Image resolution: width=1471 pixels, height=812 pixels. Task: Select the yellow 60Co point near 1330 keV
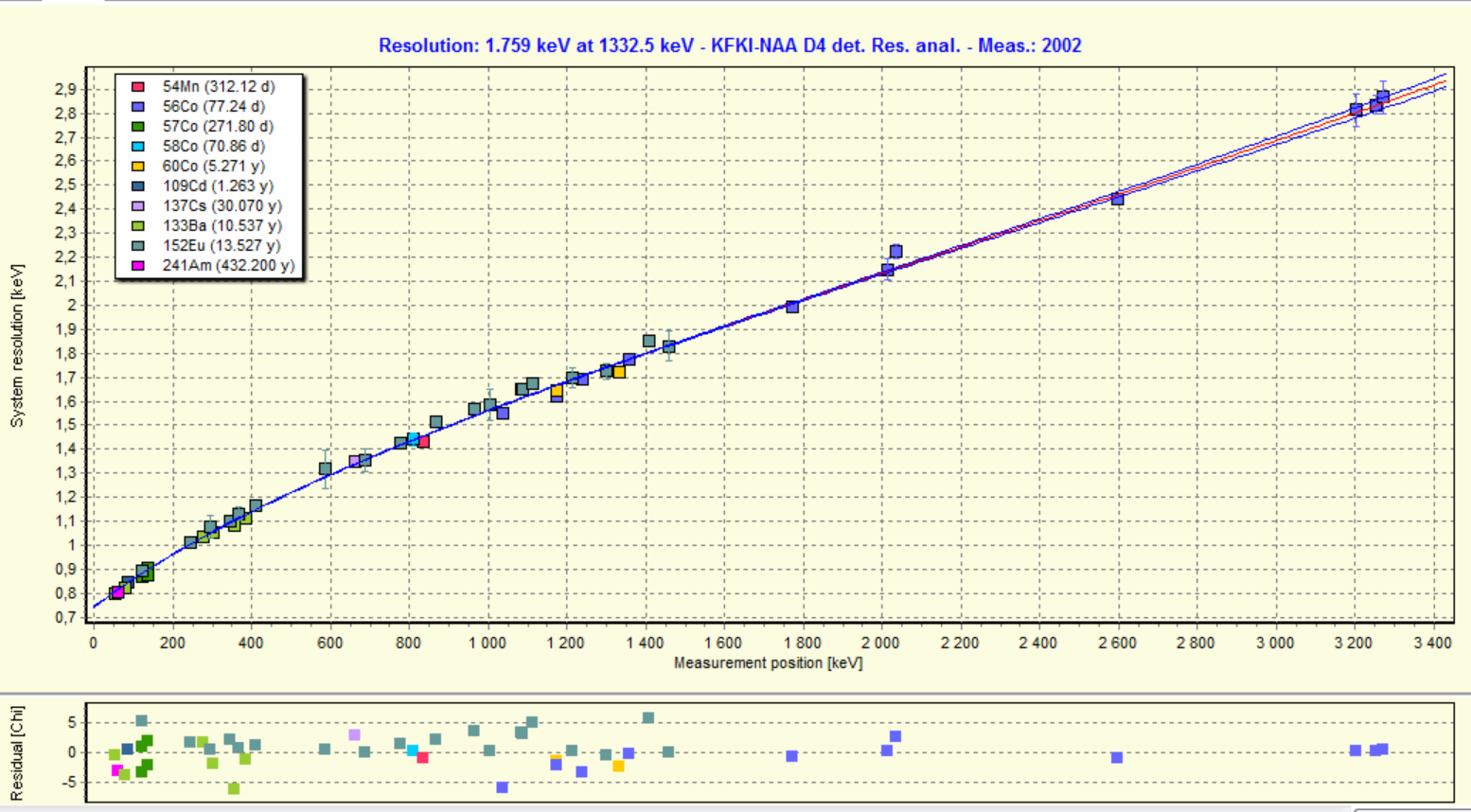pyautogui.click(x=619, y=372)
